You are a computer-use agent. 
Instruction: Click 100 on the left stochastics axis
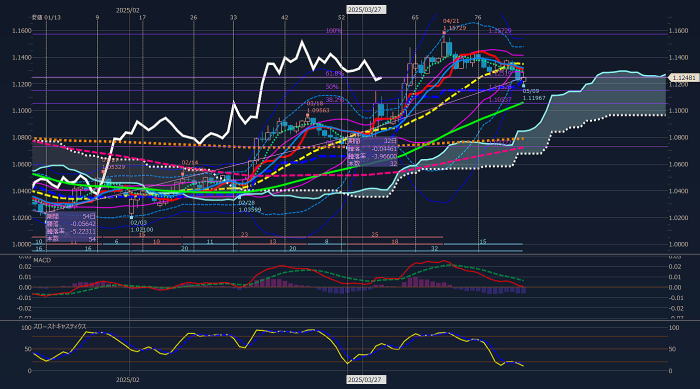click(x=27, y=328)
